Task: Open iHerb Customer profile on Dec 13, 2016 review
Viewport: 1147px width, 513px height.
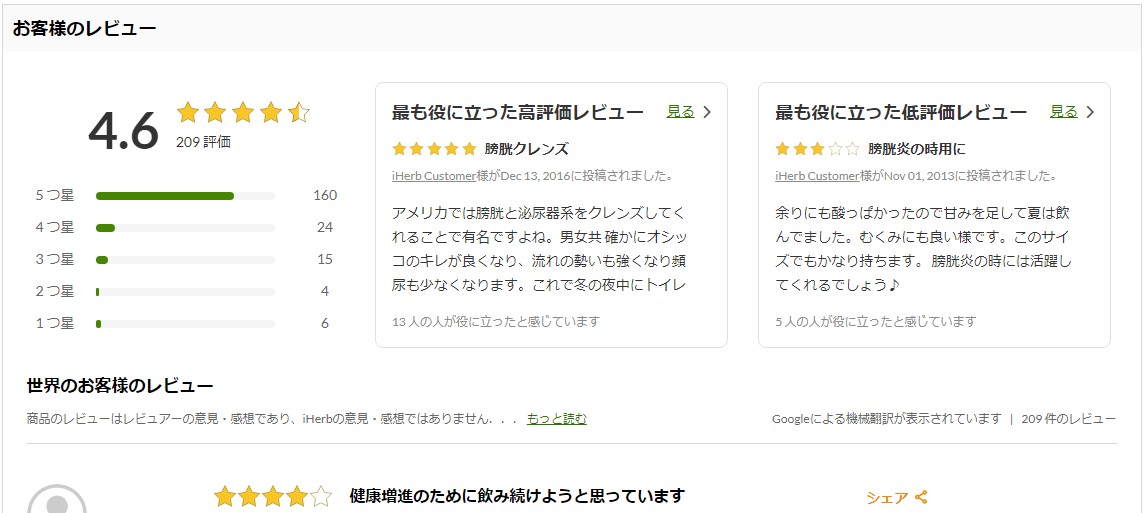Action: pyautogui.click(x=434, y=176)
